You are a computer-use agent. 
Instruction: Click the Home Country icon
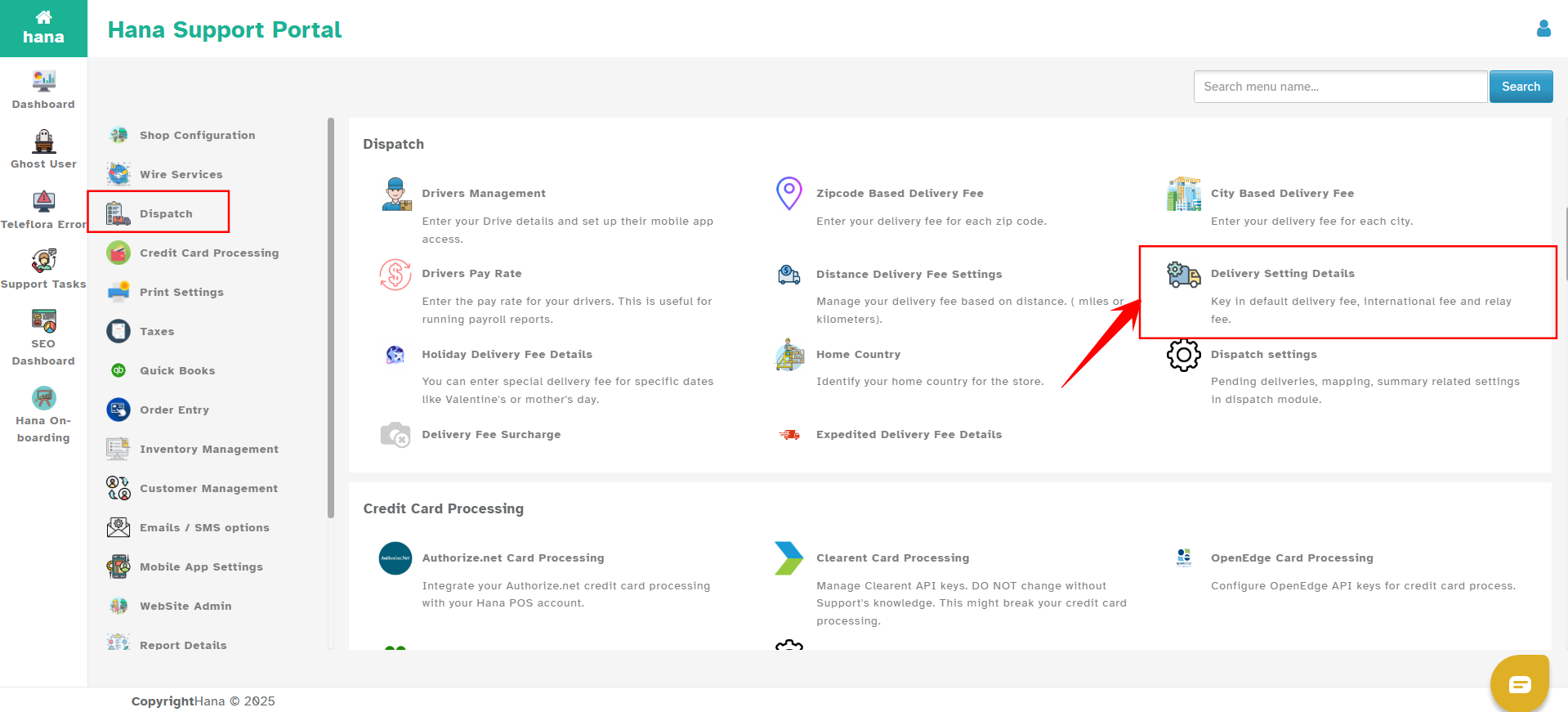(x=789, y=355)
